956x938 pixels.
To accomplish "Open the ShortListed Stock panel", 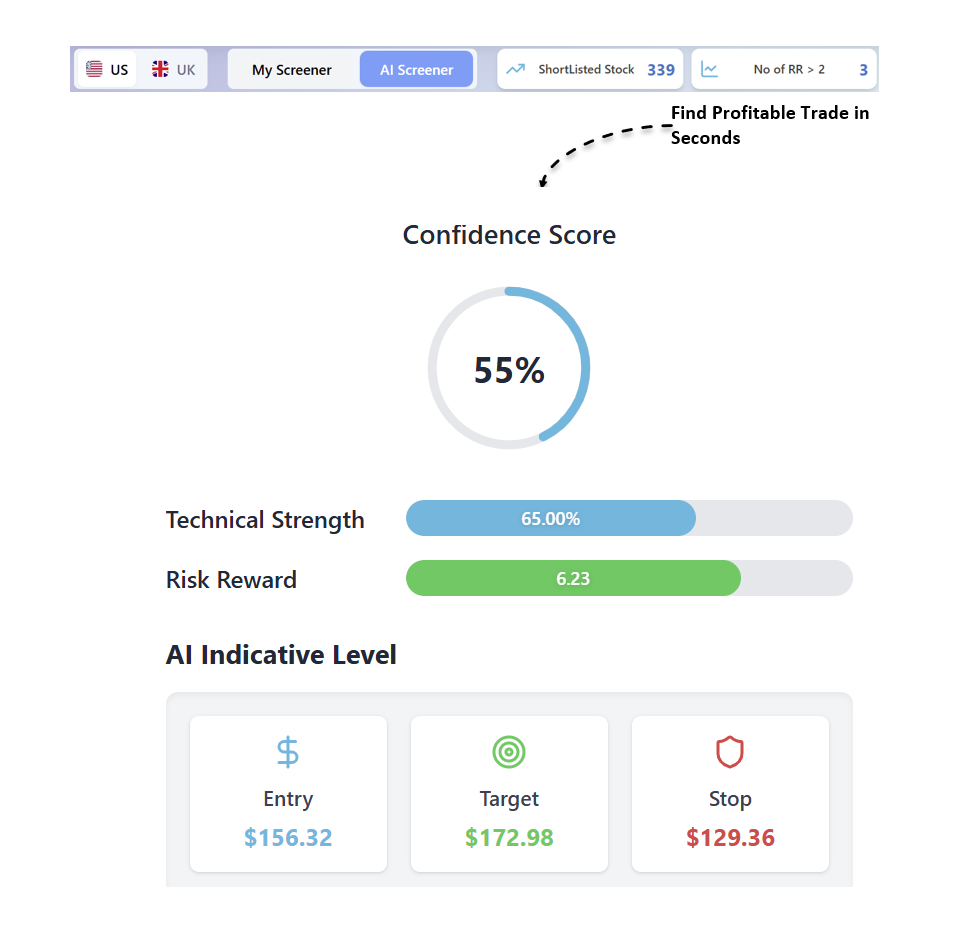I will point(590,69).
